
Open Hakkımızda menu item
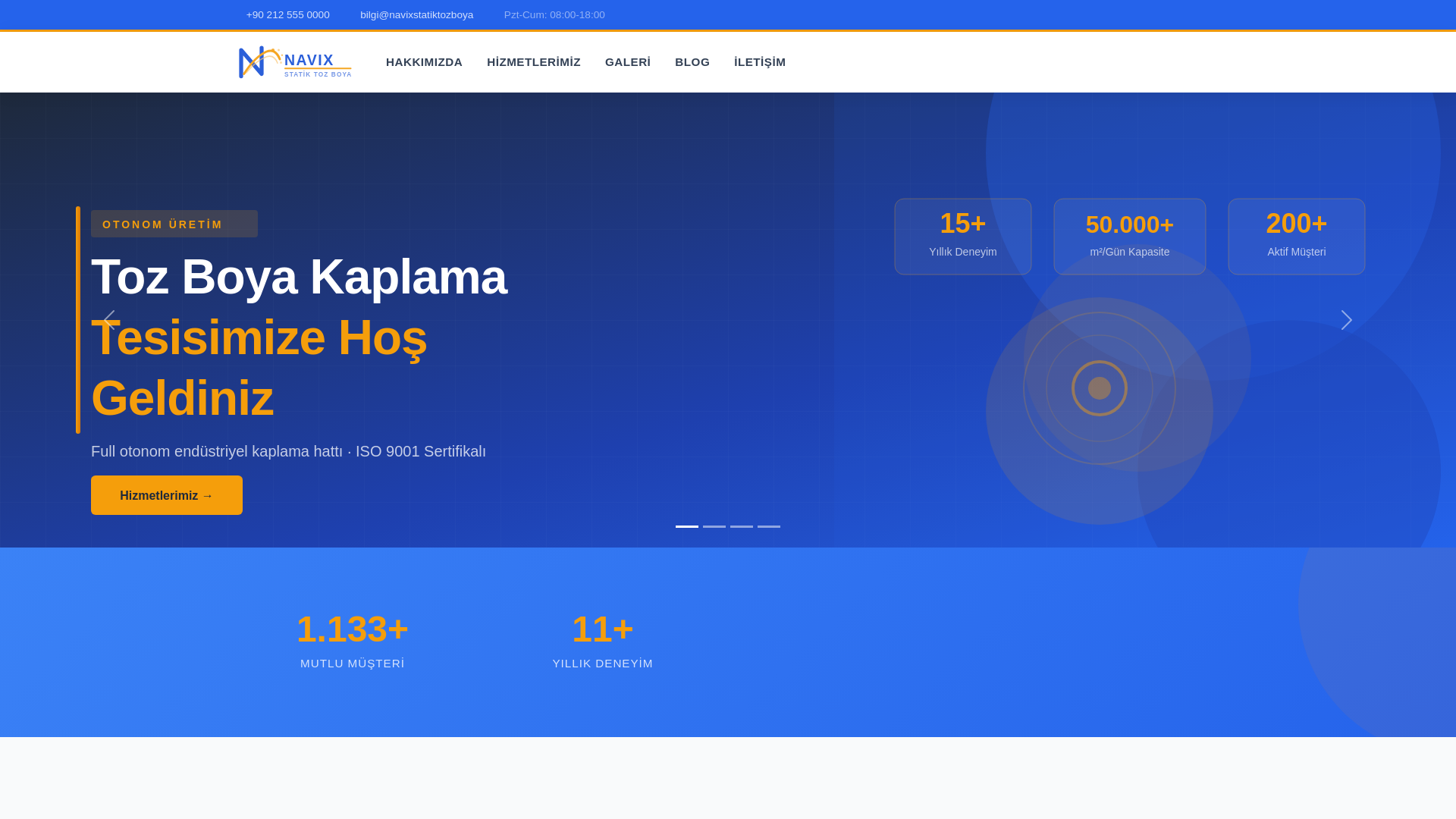coord(424,62)
